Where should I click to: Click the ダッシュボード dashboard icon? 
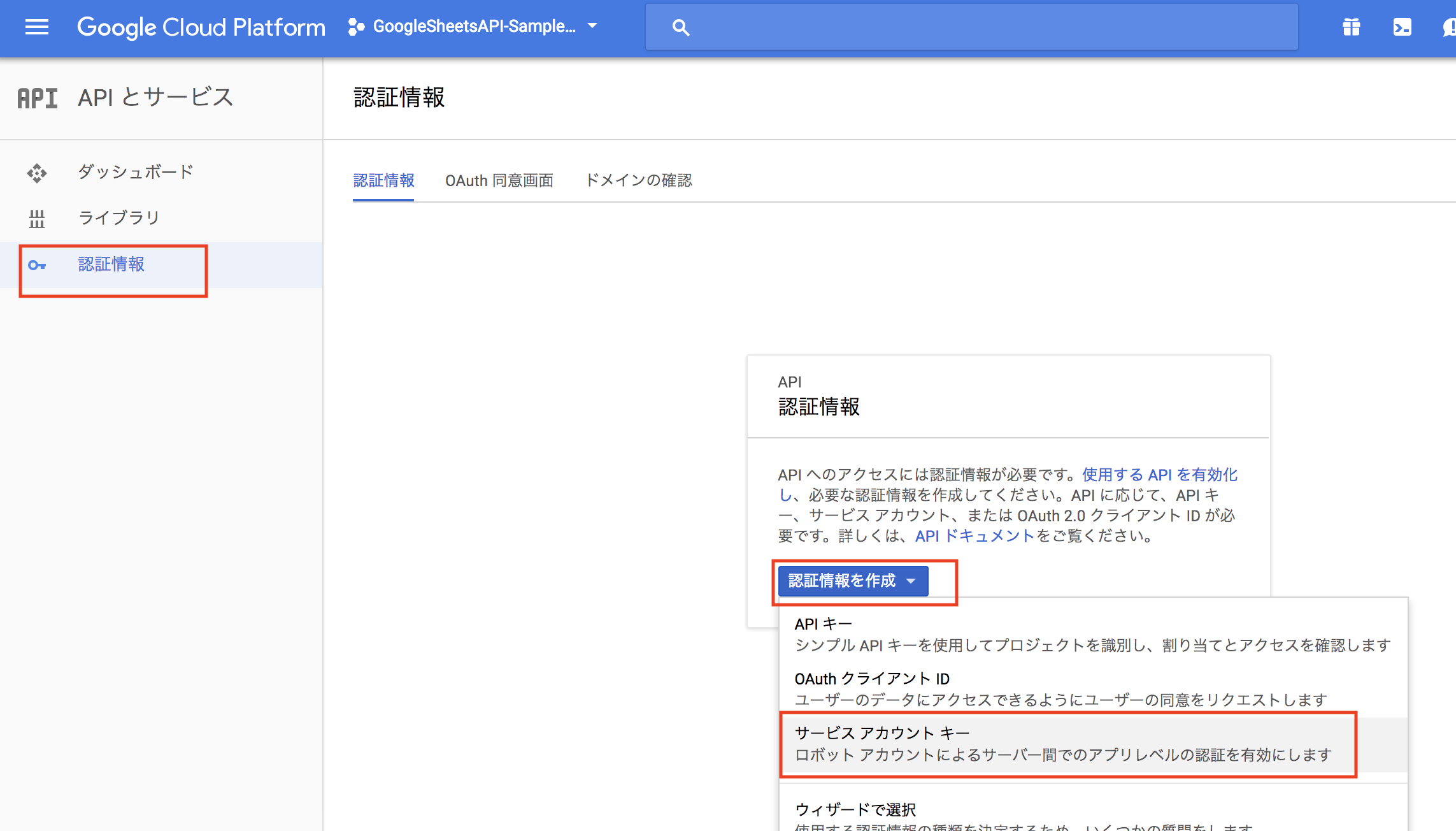click(37, 173)
